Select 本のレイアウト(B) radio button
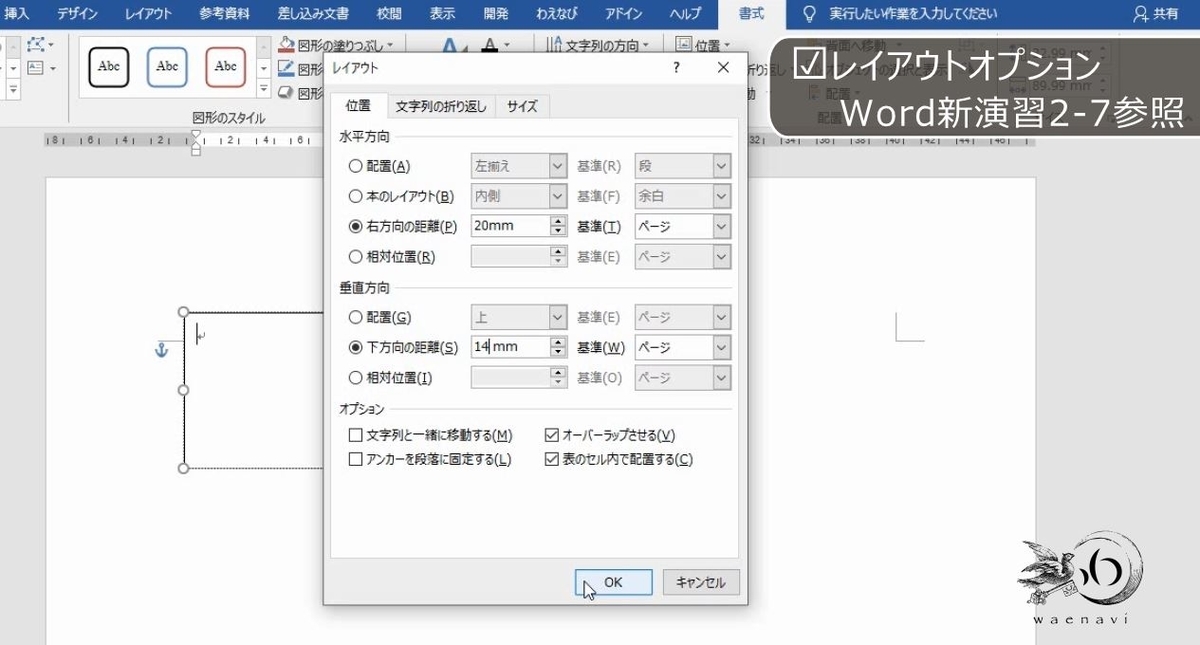 click(355, 196)
